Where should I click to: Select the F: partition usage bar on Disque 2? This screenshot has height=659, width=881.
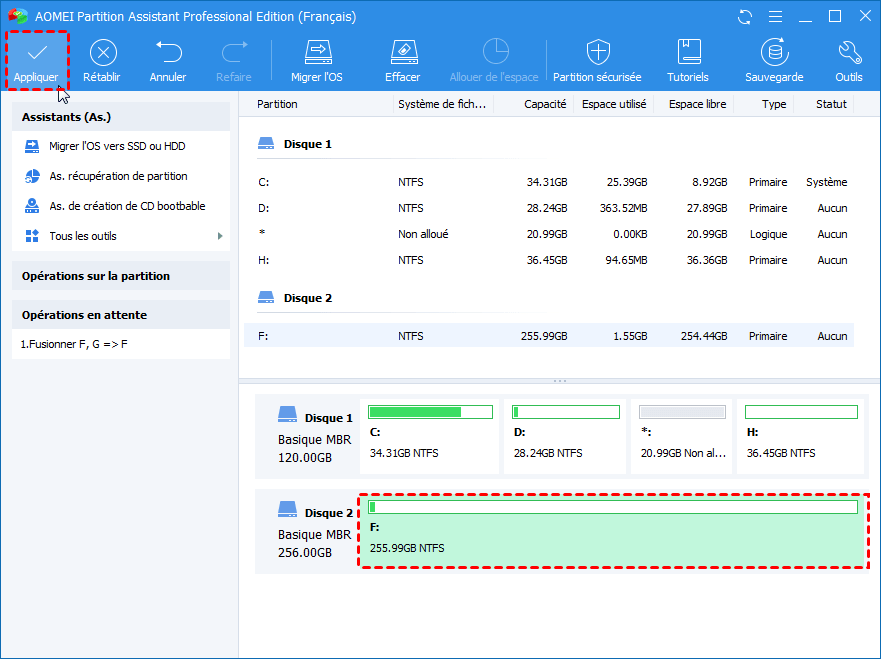click(612, 508)
